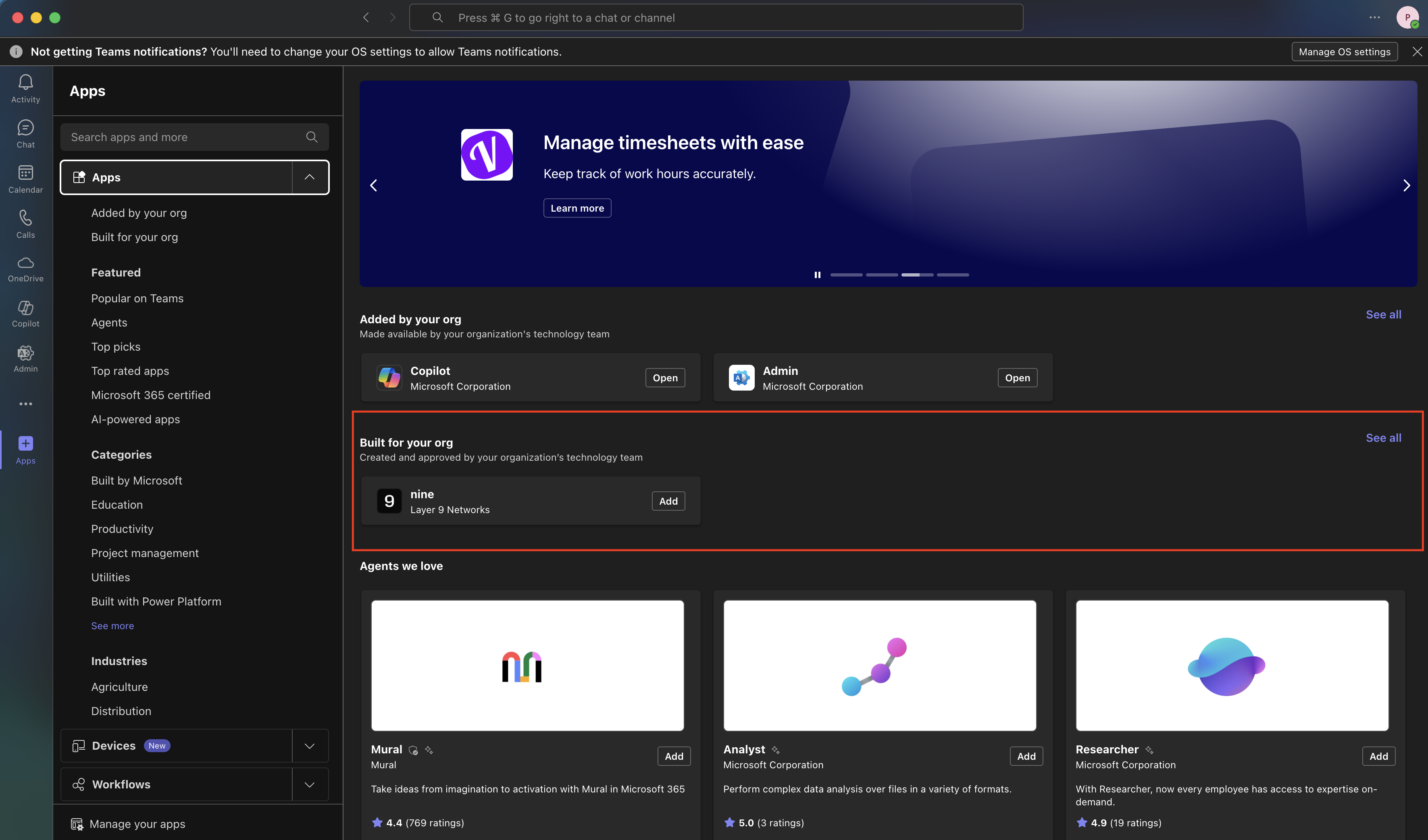Image resolution: width=1428 pixels, height=840 pixels.
Task: Collapse the Apps section chevron
Action: click(x=309, y=177)
